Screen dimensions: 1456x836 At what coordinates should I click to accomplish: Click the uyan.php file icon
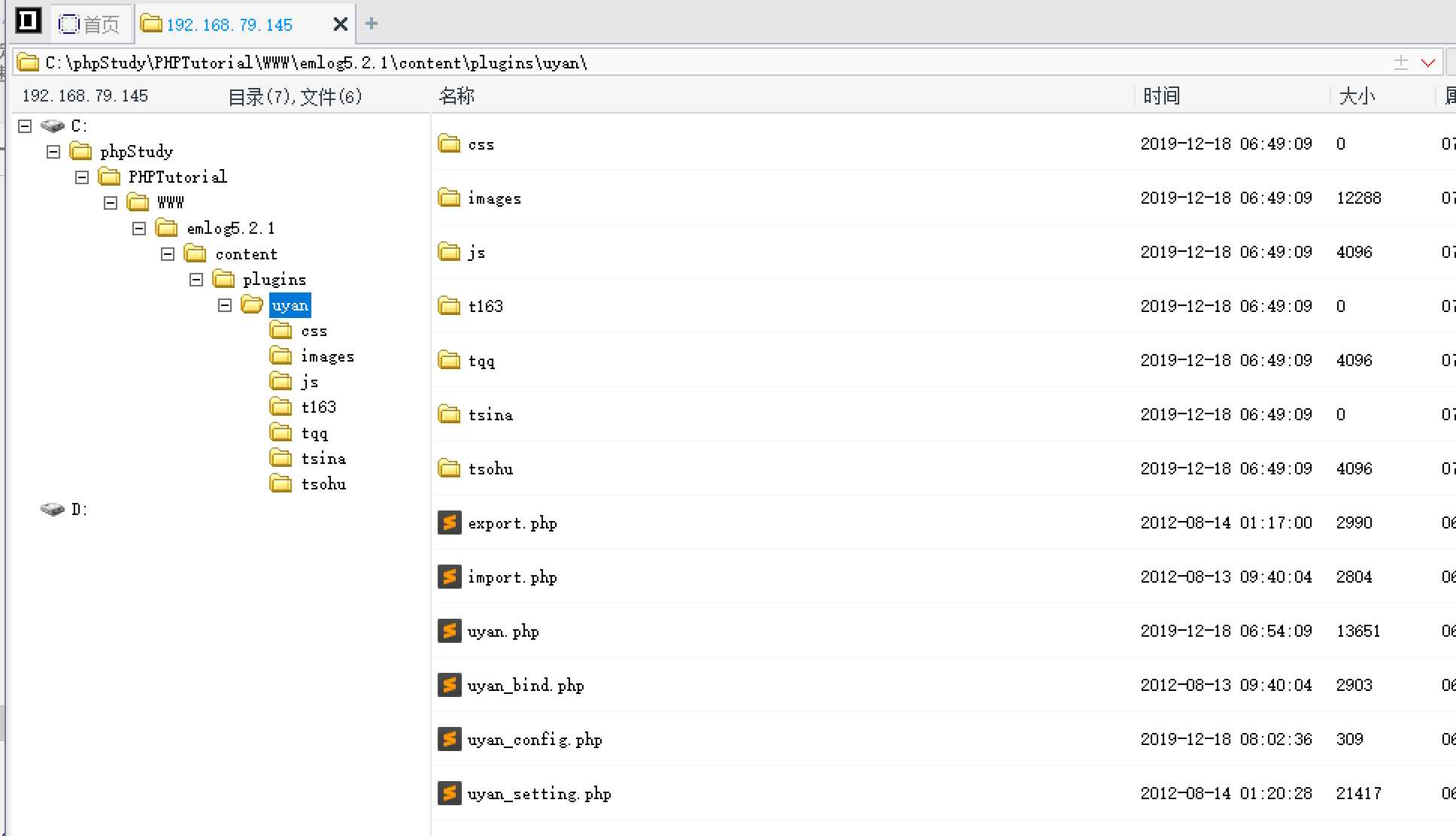coord(449,631)
